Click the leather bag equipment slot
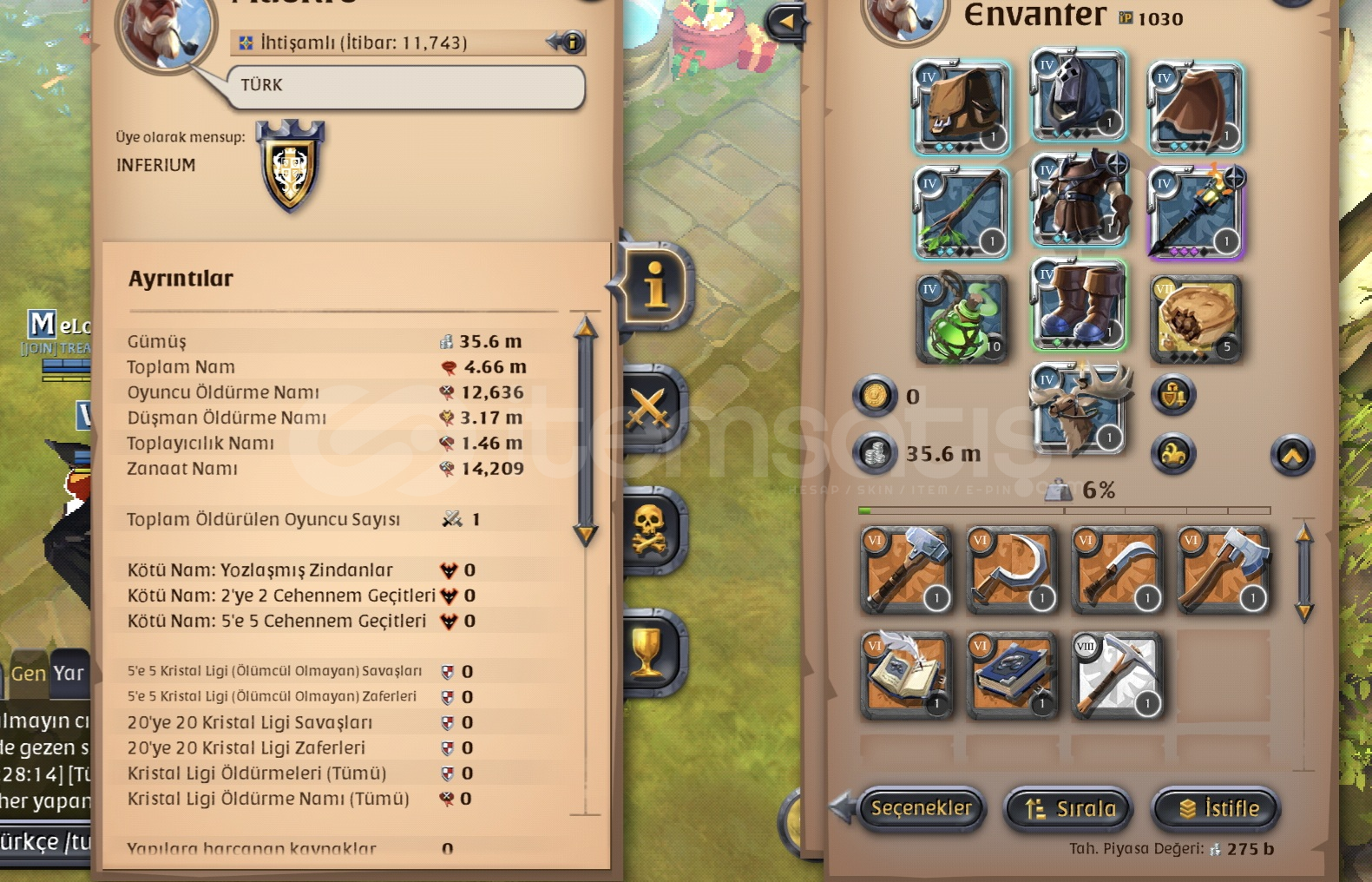The image size is (1372, 882). pyautogui.click(x=962, y=107)
